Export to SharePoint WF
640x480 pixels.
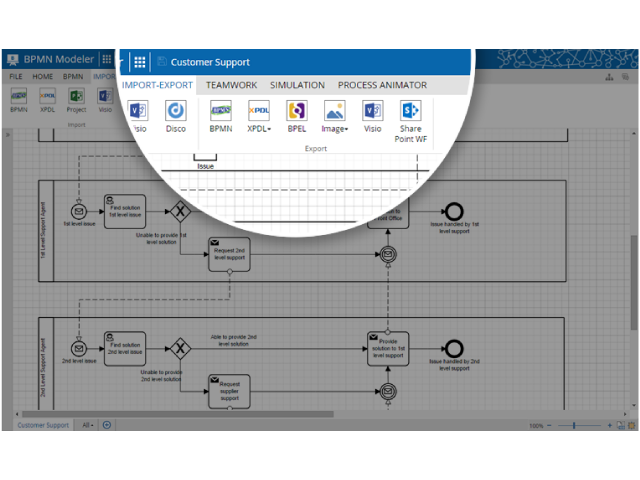click(x=411, y=121)
